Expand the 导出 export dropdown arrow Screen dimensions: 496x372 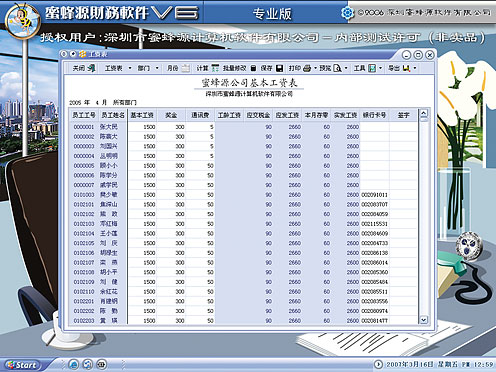pyautogui.click(x=415, y=68)
